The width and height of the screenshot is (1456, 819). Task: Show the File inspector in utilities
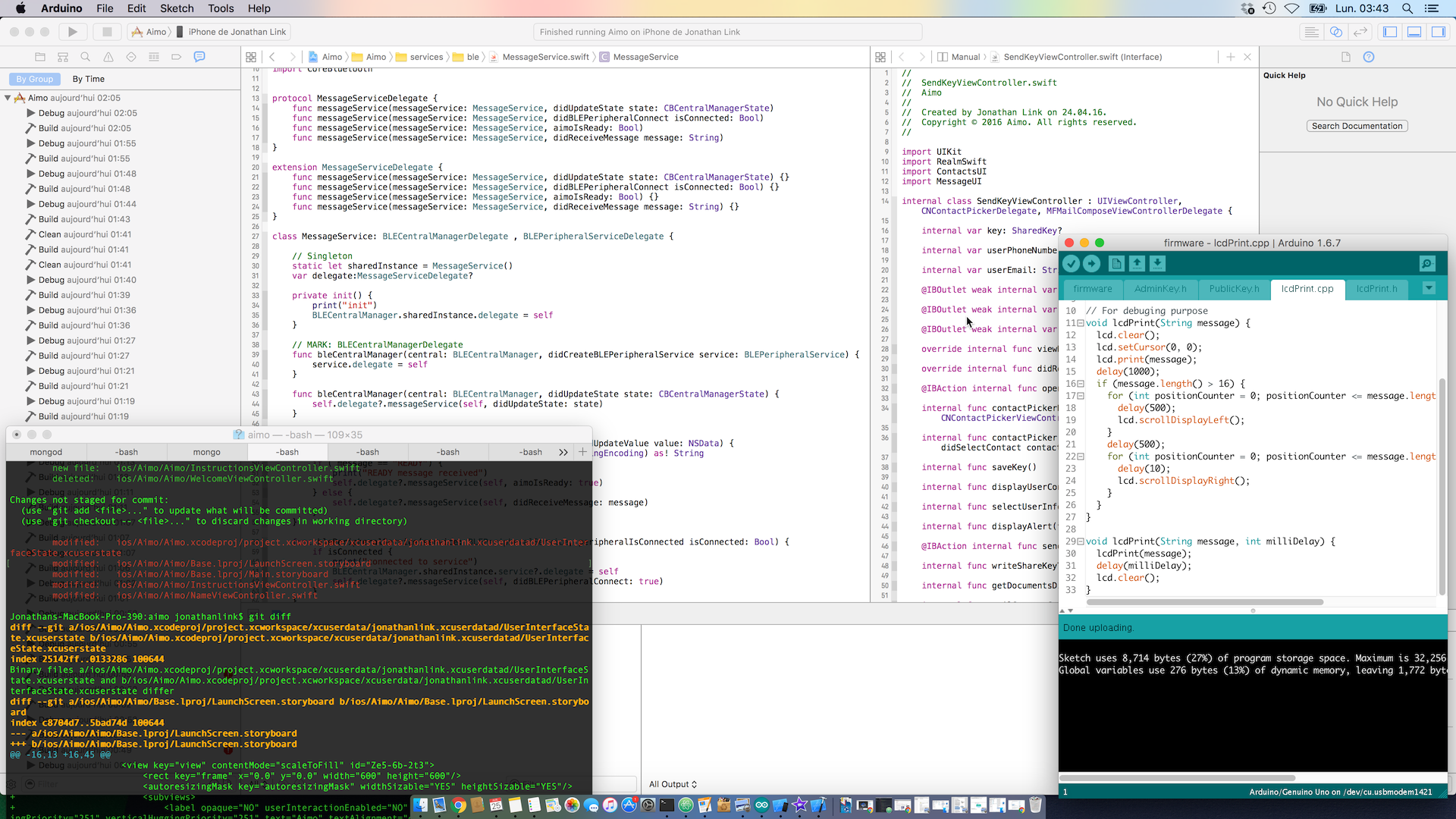point(1346,57)
